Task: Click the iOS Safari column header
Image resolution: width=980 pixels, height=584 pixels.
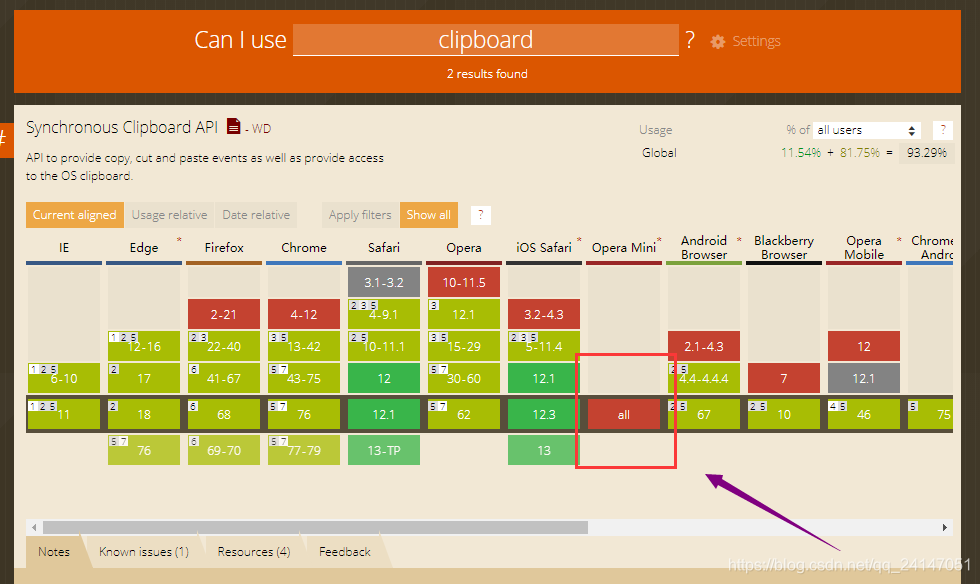Action: coord(544,248)
